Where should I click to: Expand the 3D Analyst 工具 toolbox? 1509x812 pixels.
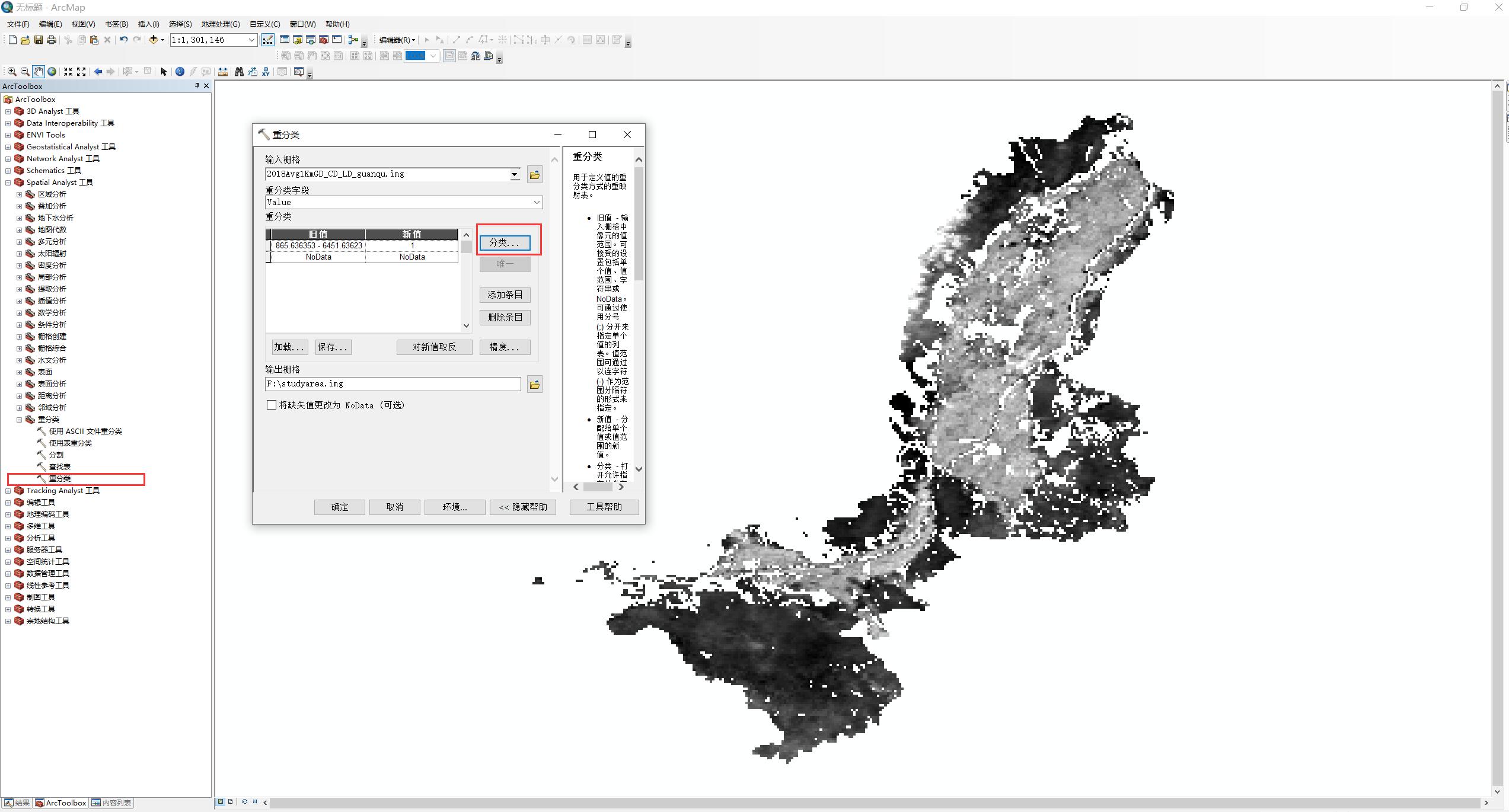[x=8, y=111]
